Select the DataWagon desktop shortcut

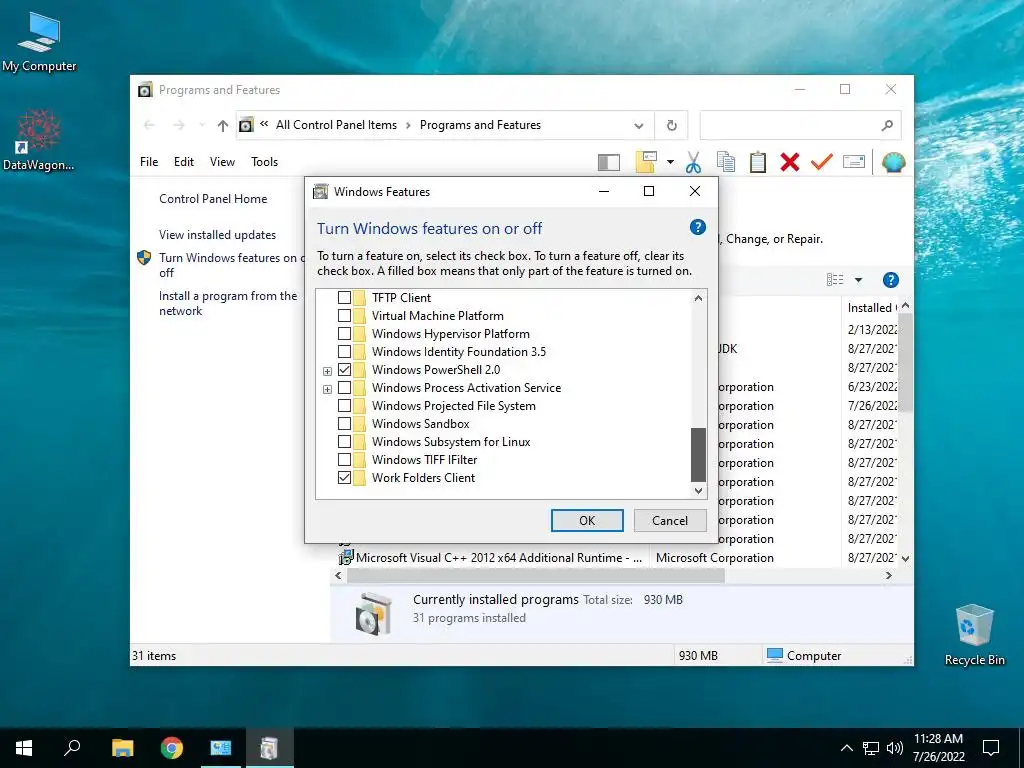coord(39,140)
